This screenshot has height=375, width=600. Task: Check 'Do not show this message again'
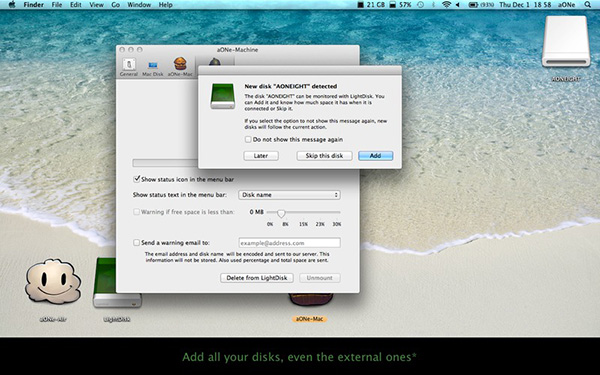tap(248, 139)
